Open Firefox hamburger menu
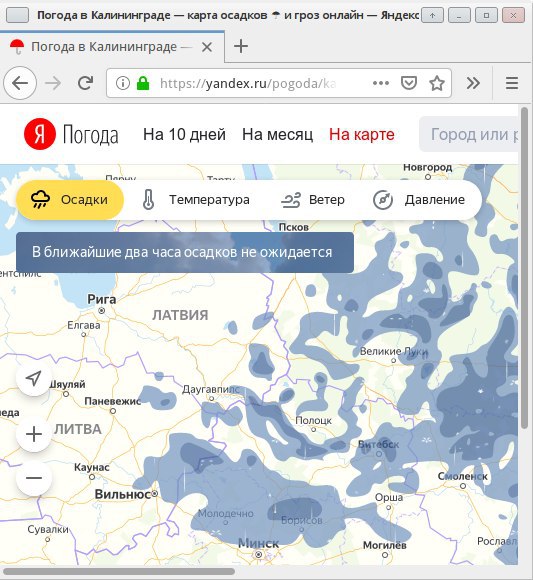The image size is (533, 580). coord(512,83)
